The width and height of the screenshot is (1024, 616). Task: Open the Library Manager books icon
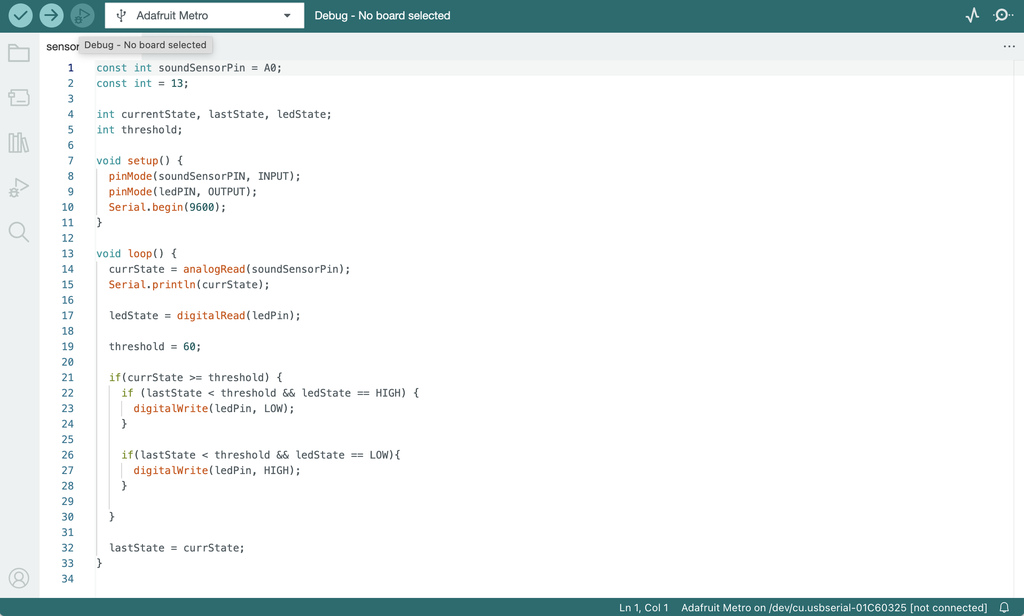19,142
